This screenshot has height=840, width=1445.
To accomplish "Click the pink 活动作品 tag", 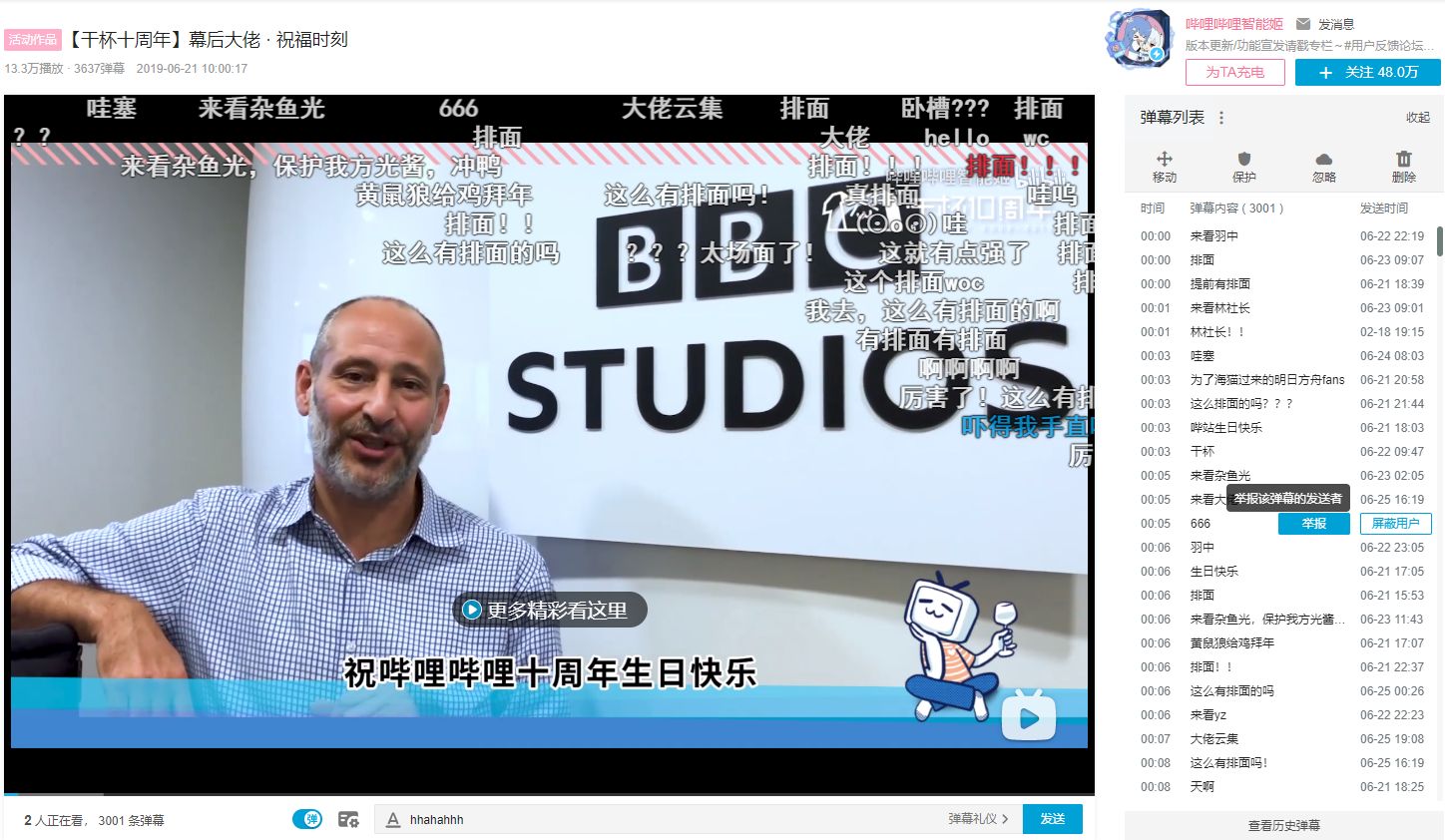I will click(33, 40).
